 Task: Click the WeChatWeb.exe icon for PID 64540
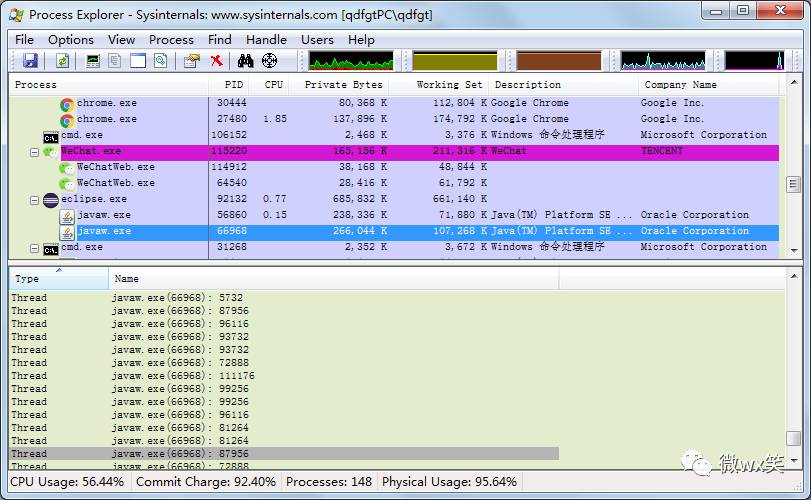67,184
